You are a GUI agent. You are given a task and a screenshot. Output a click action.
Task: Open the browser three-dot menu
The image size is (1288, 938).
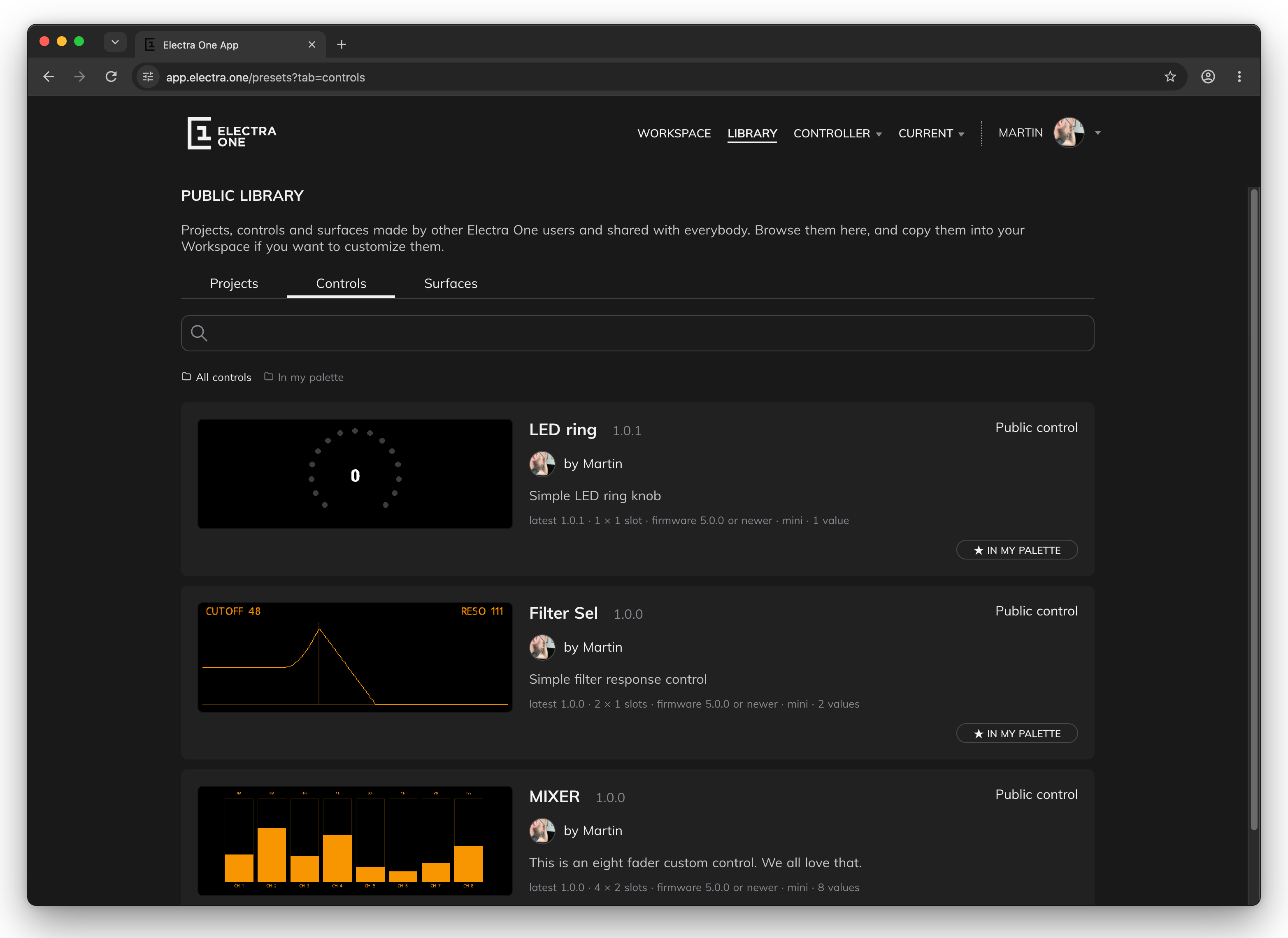(x=1239, y=77)
